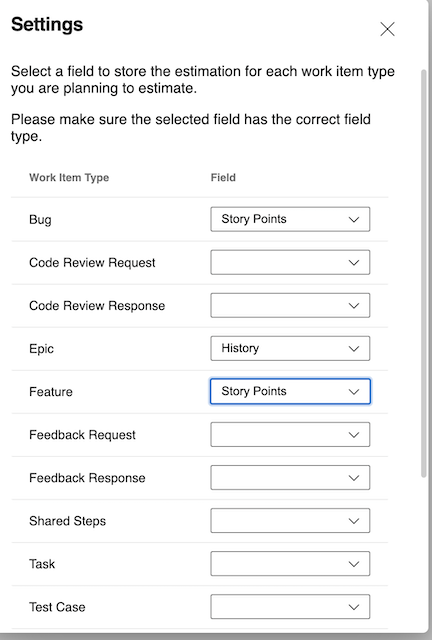Viewport: 432px width, 640px height.
Task: Open the Epic field dropdown showing History
Action: click(290, 349)
